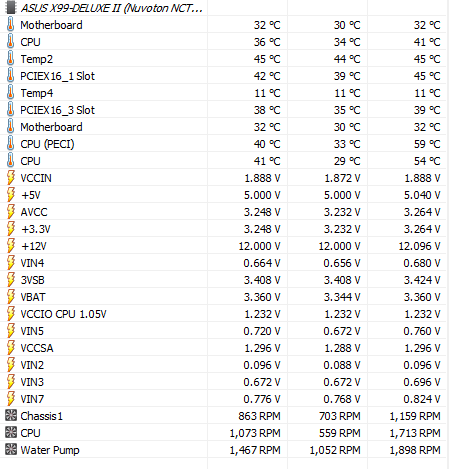Click the lightning icon beside VIN3
The height and width of the screenshot is (469, 449).
pos(11,382)
